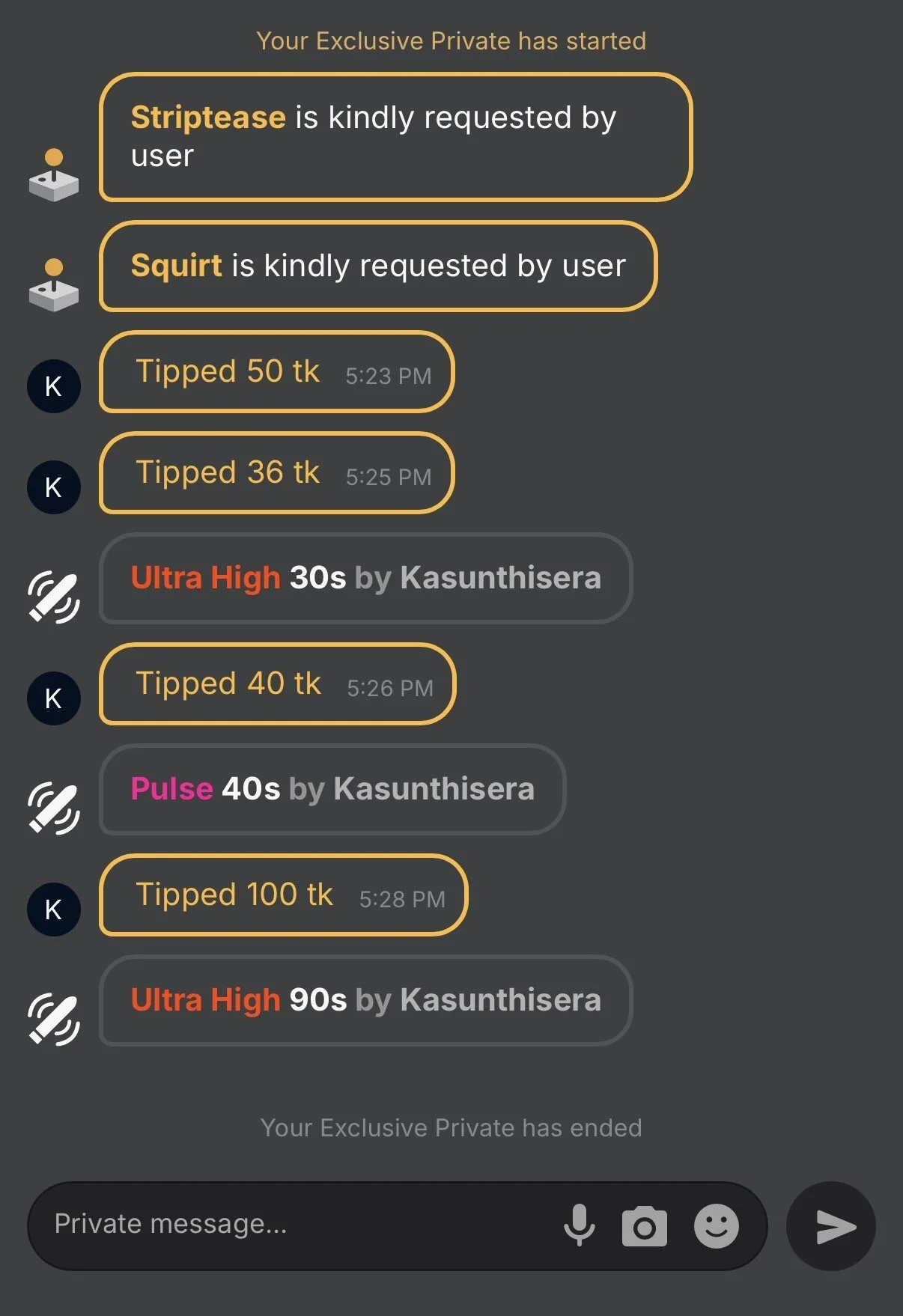Click Kasunthisera username in Ultra High 90s
This screenshot has height=1316, width=903.
coord(500,1000)
